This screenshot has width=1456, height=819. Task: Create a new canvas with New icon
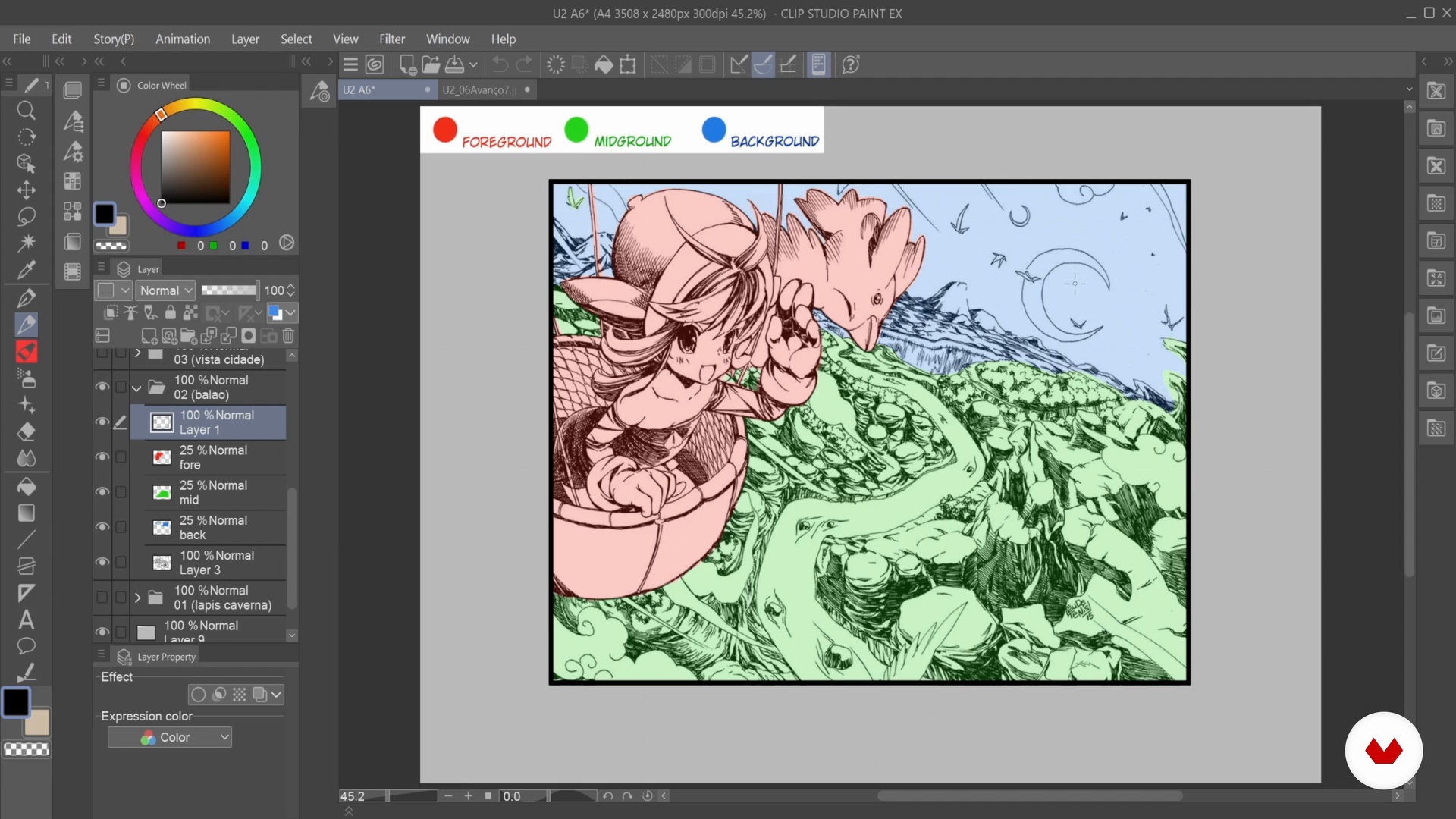[407, 64]
